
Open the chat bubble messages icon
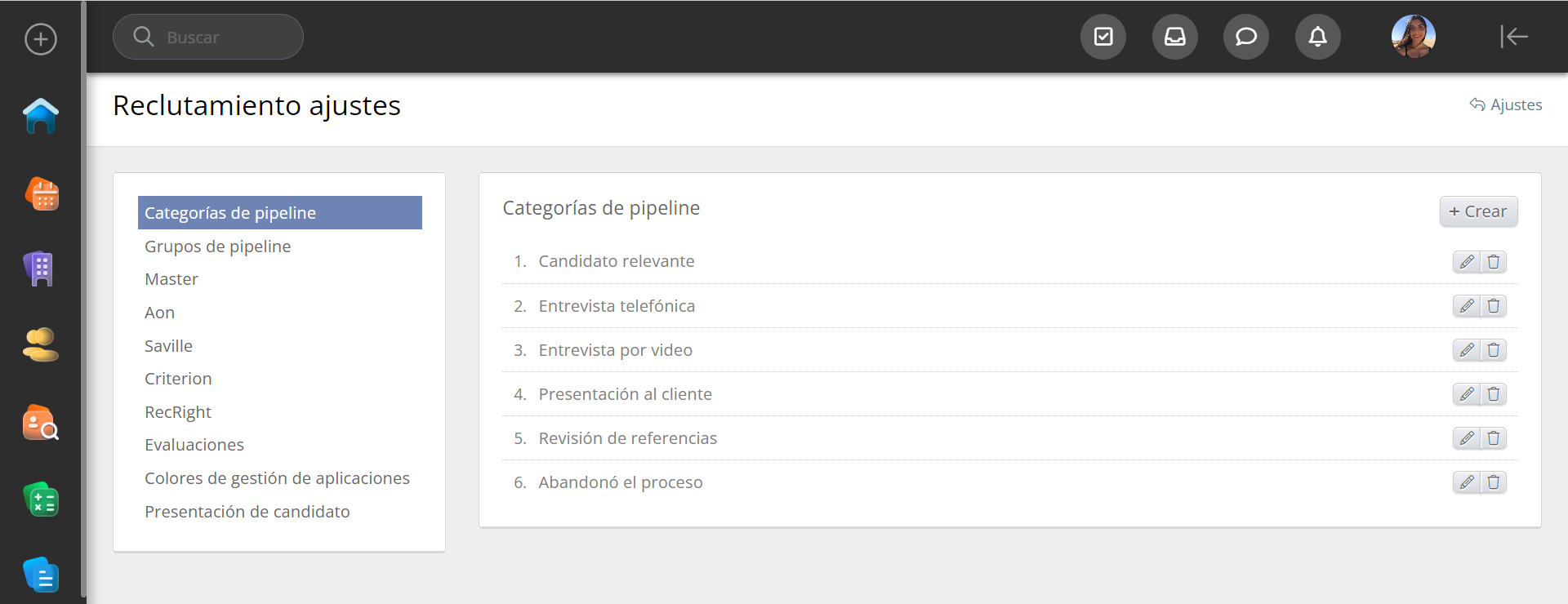click(1245, 37)
